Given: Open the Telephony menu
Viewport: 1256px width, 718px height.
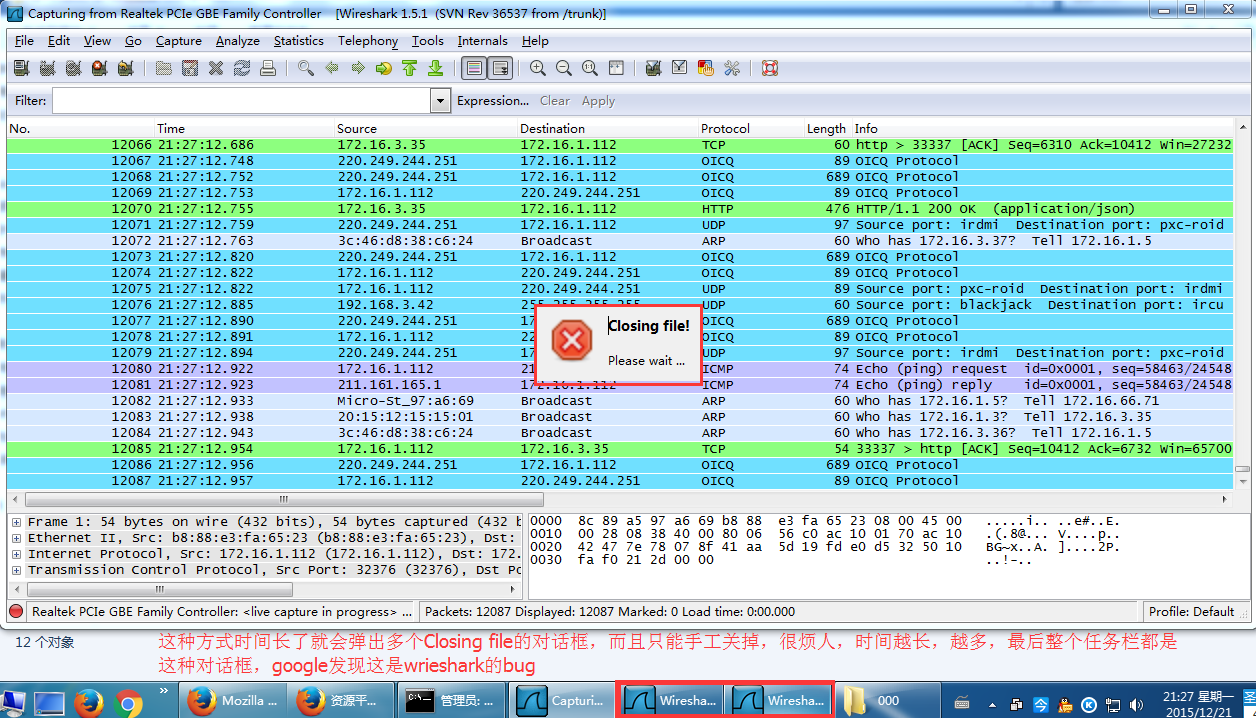Looking at the screenshot, I should 368,41.
